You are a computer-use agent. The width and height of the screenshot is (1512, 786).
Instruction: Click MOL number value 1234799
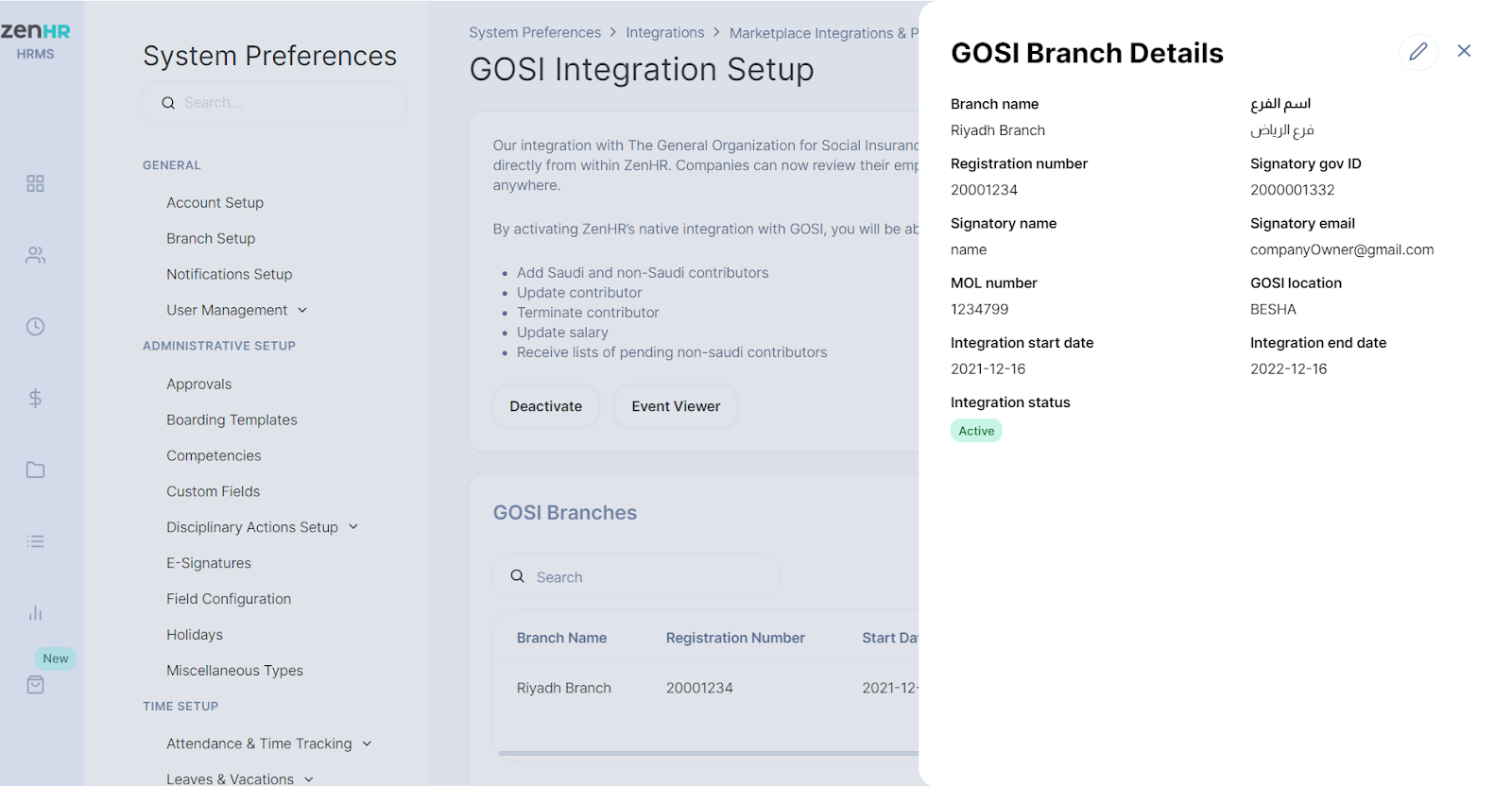(x=980, y=309)
